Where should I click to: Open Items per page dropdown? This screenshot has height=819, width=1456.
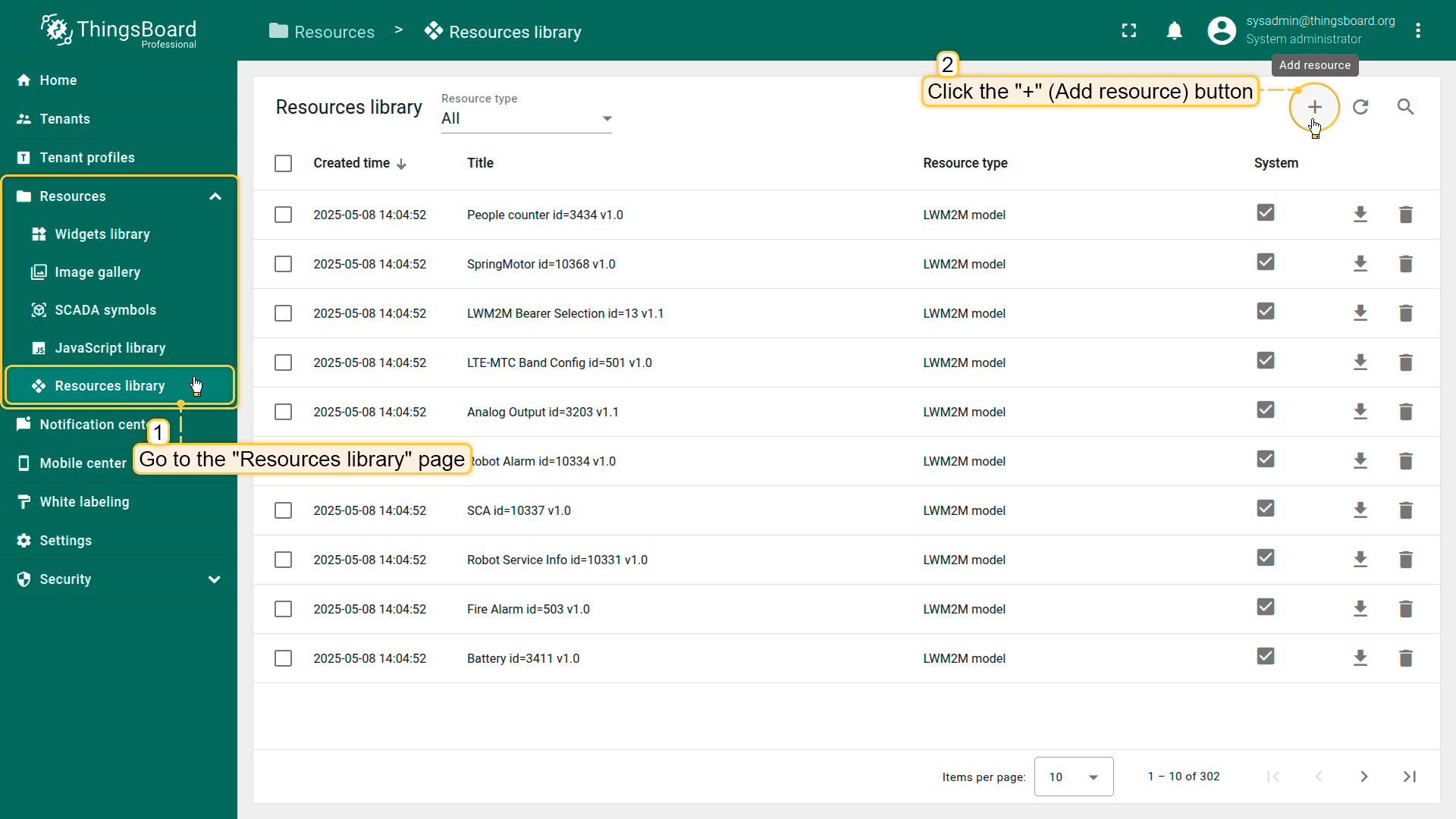tap(1073, 777)
